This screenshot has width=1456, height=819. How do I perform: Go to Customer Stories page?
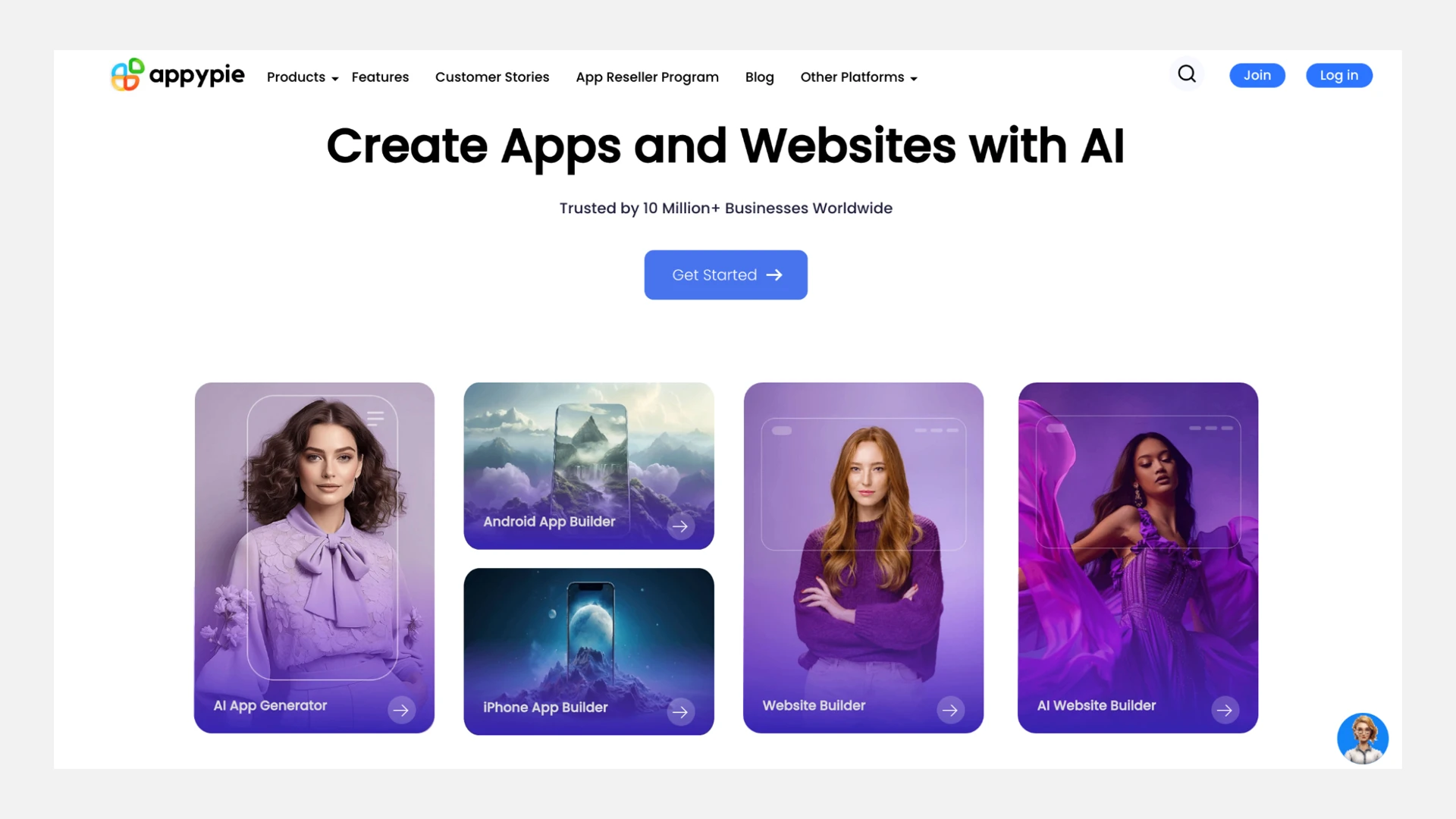(x=492, y=77)
